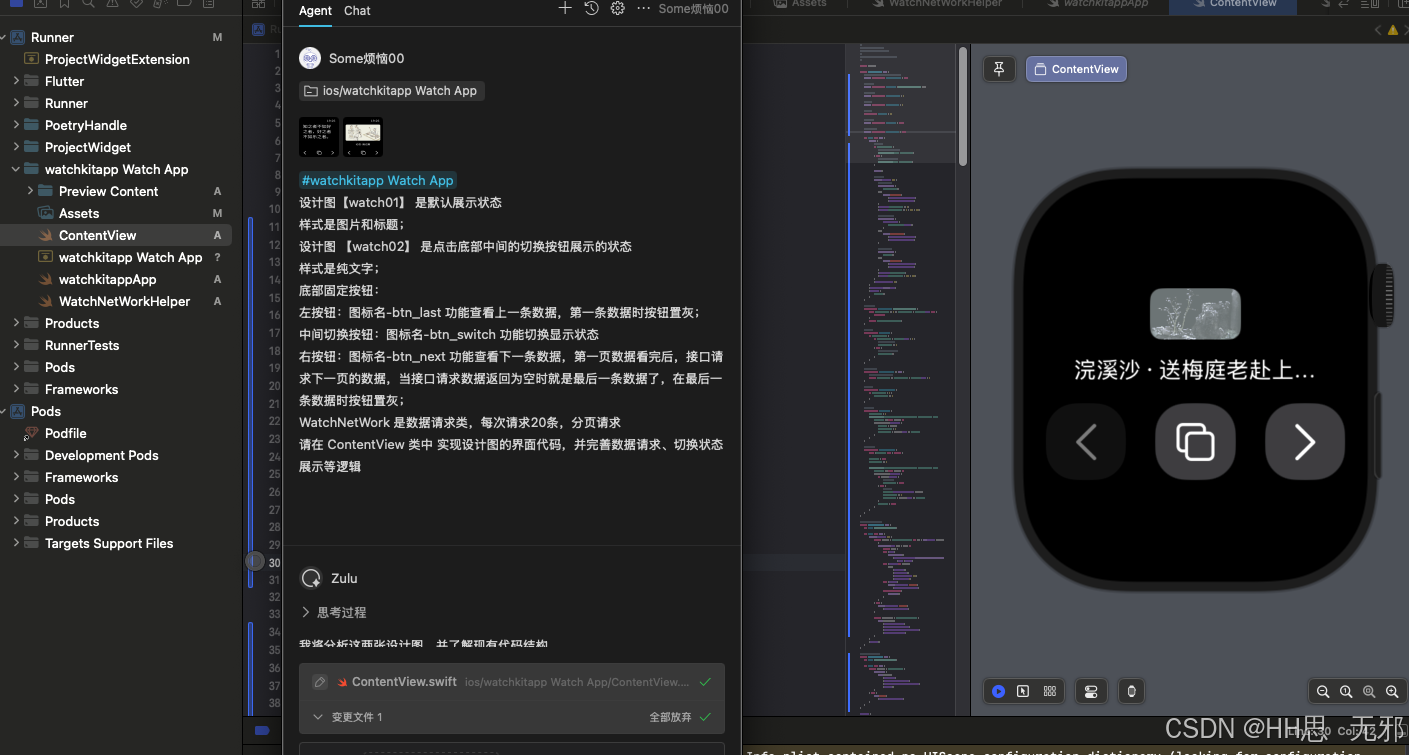Toggle the breakpoint marker at line 30
1409x755 pixels.
click(x=257, y=562)
